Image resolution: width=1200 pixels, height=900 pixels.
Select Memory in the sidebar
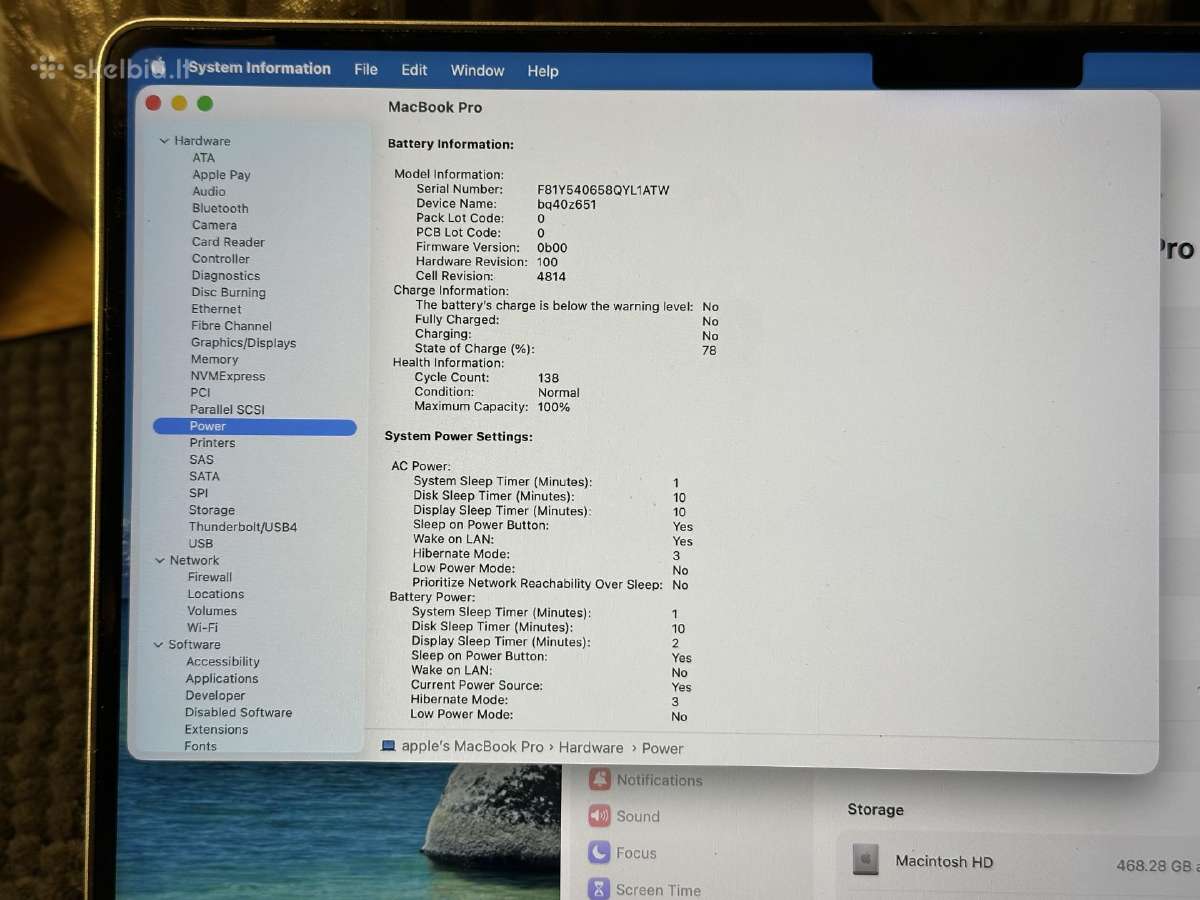pos(214,359)
